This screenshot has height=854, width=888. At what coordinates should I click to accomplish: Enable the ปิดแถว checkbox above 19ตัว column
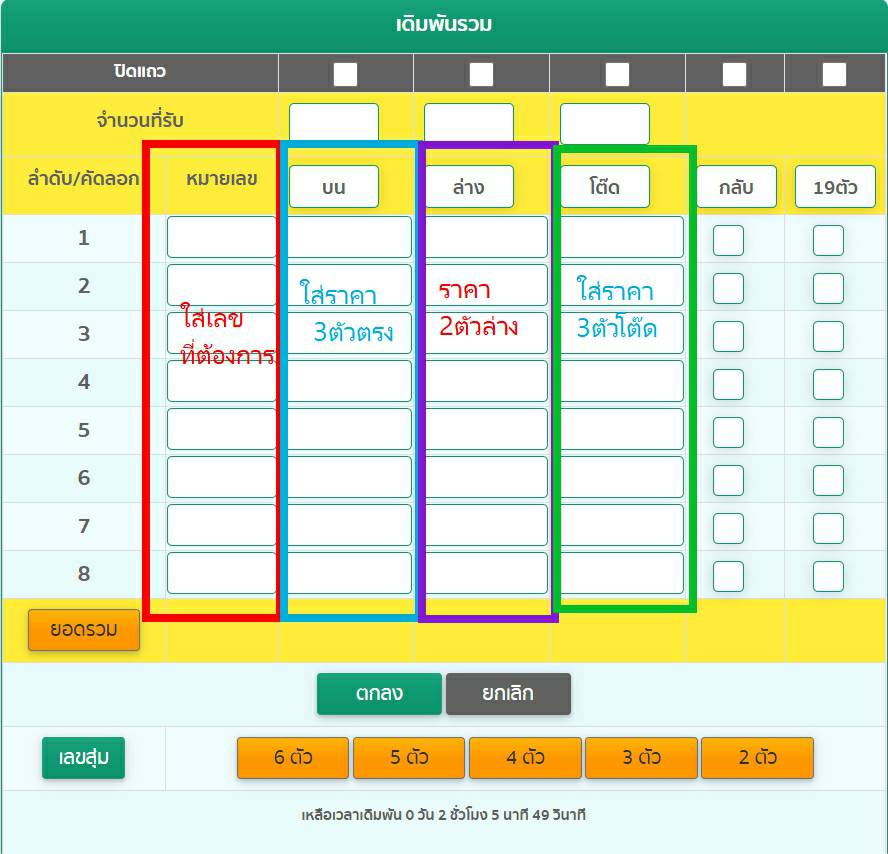point(834,74)
